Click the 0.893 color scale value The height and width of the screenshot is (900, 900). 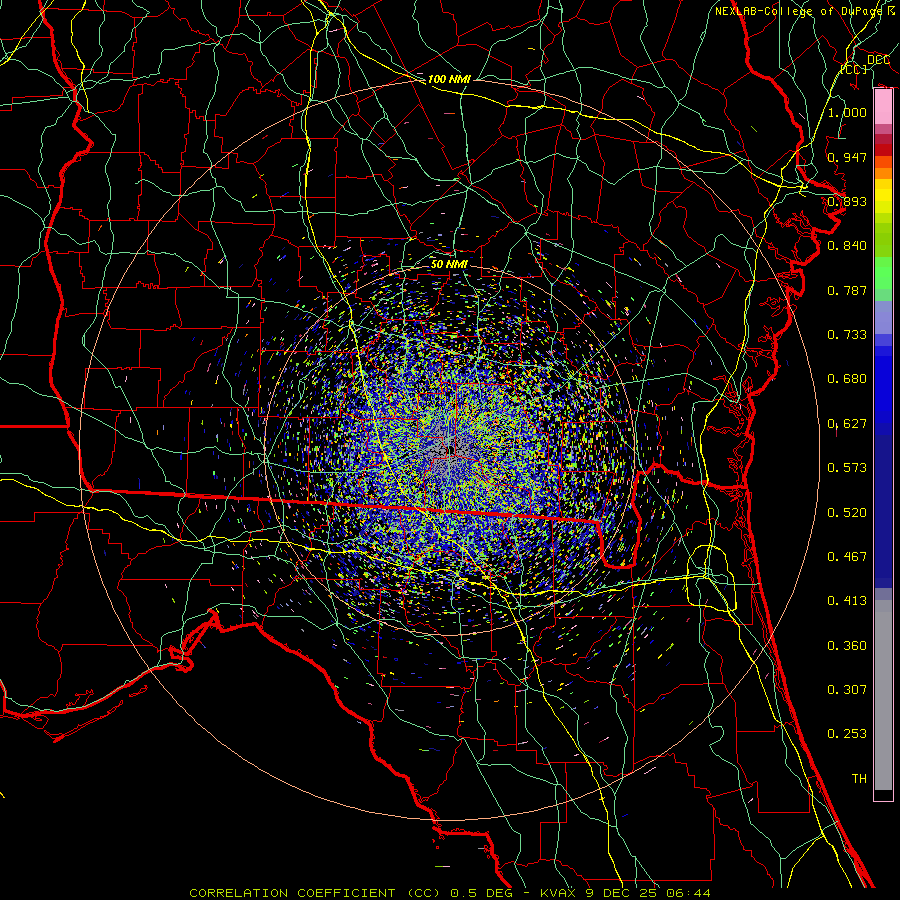pos(847,201)
